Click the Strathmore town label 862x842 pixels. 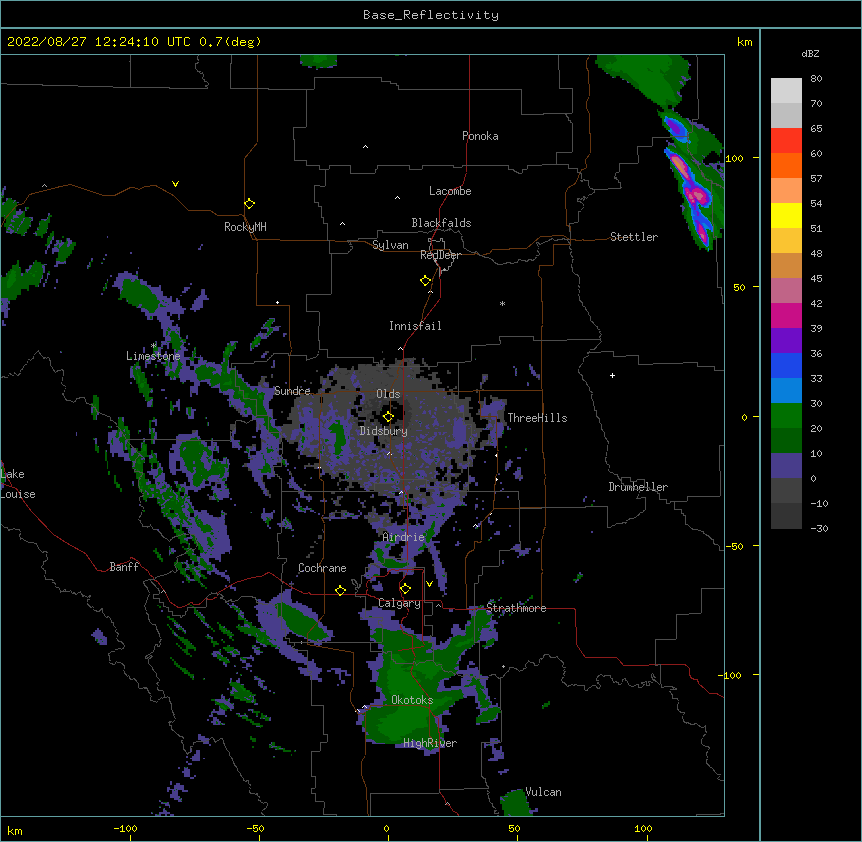coord(516,608)
